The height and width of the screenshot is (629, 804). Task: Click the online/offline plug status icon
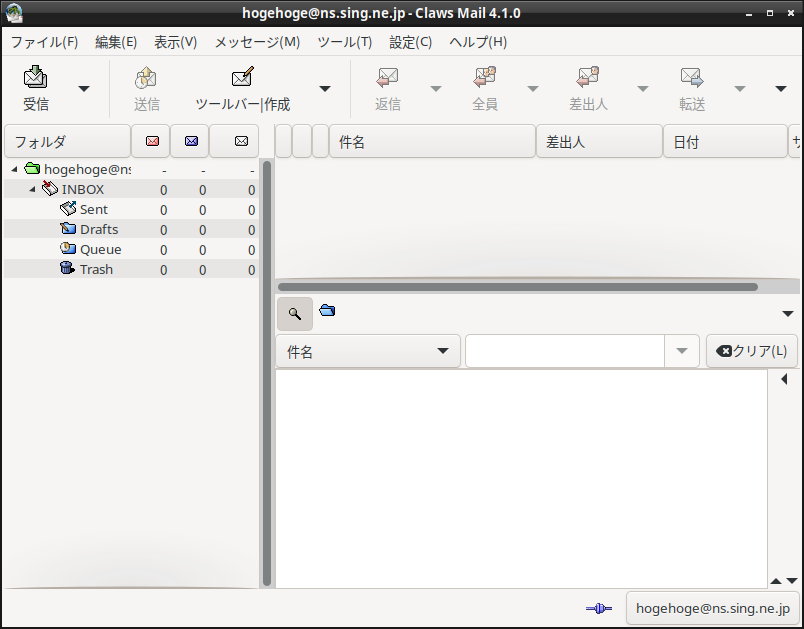[599, 608]
